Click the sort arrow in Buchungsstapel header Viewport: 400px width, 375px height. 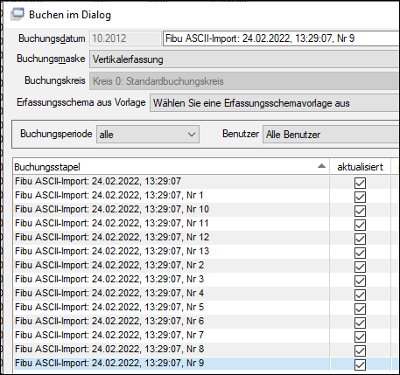[321, 166]
